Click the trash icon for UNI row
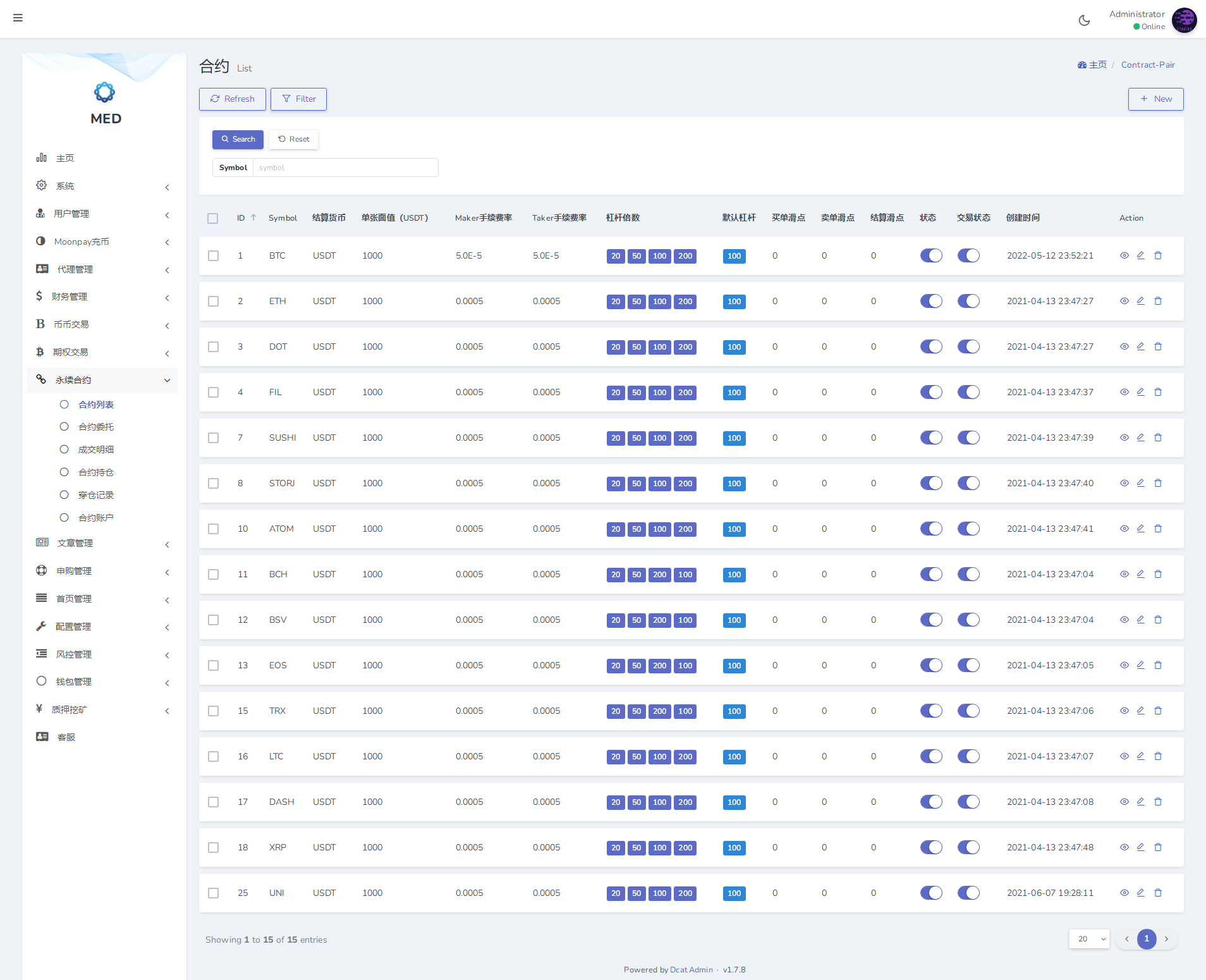This screenshot has width=1206, height=980. [1158, 893]
